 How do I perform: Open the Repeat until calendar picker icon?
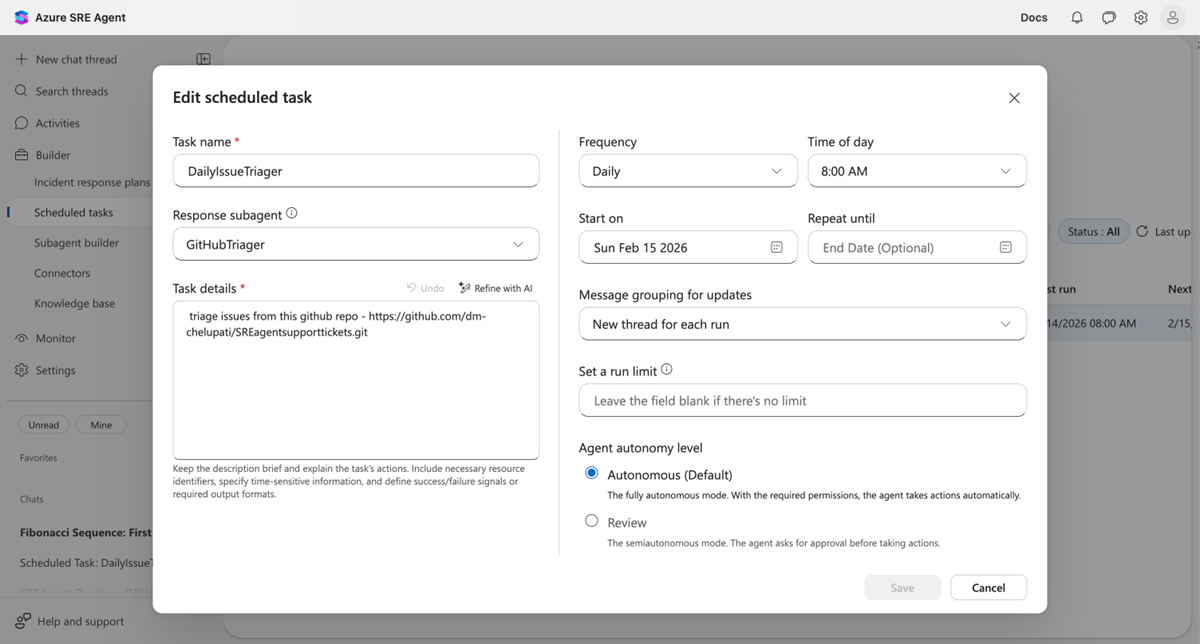tap(1005, 248)
